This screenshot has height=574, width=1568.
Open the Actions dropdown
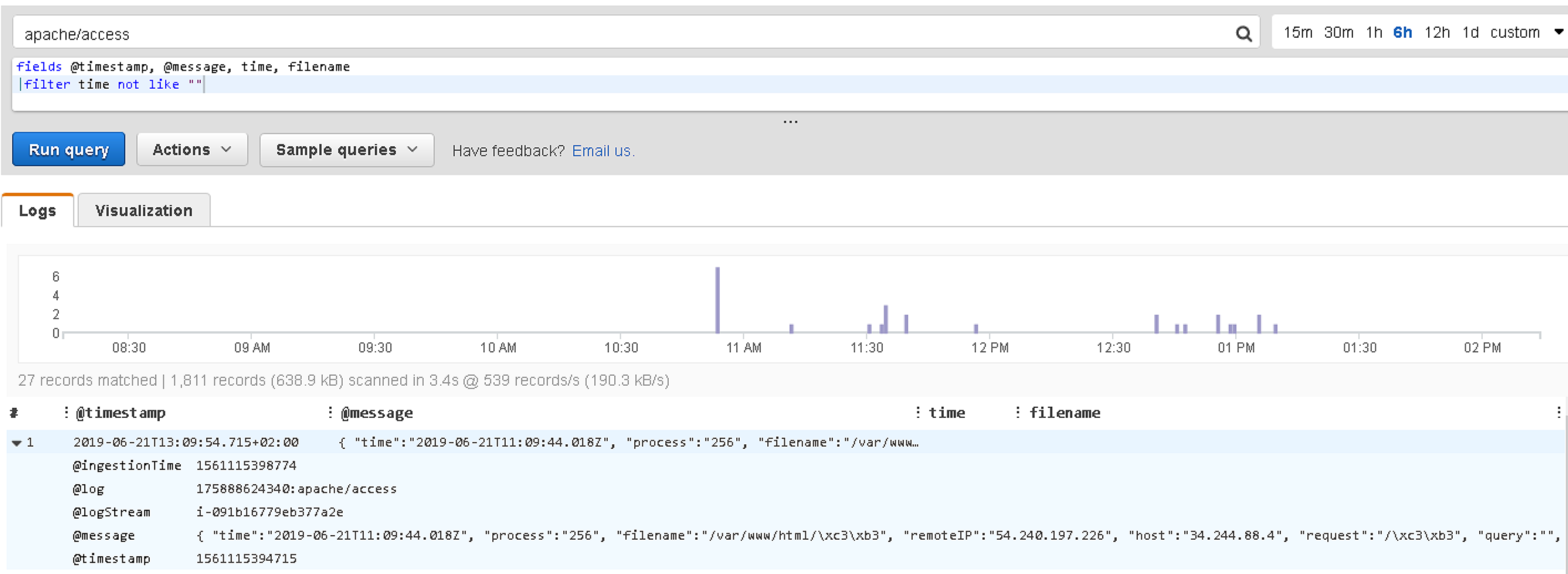[192, 150]
